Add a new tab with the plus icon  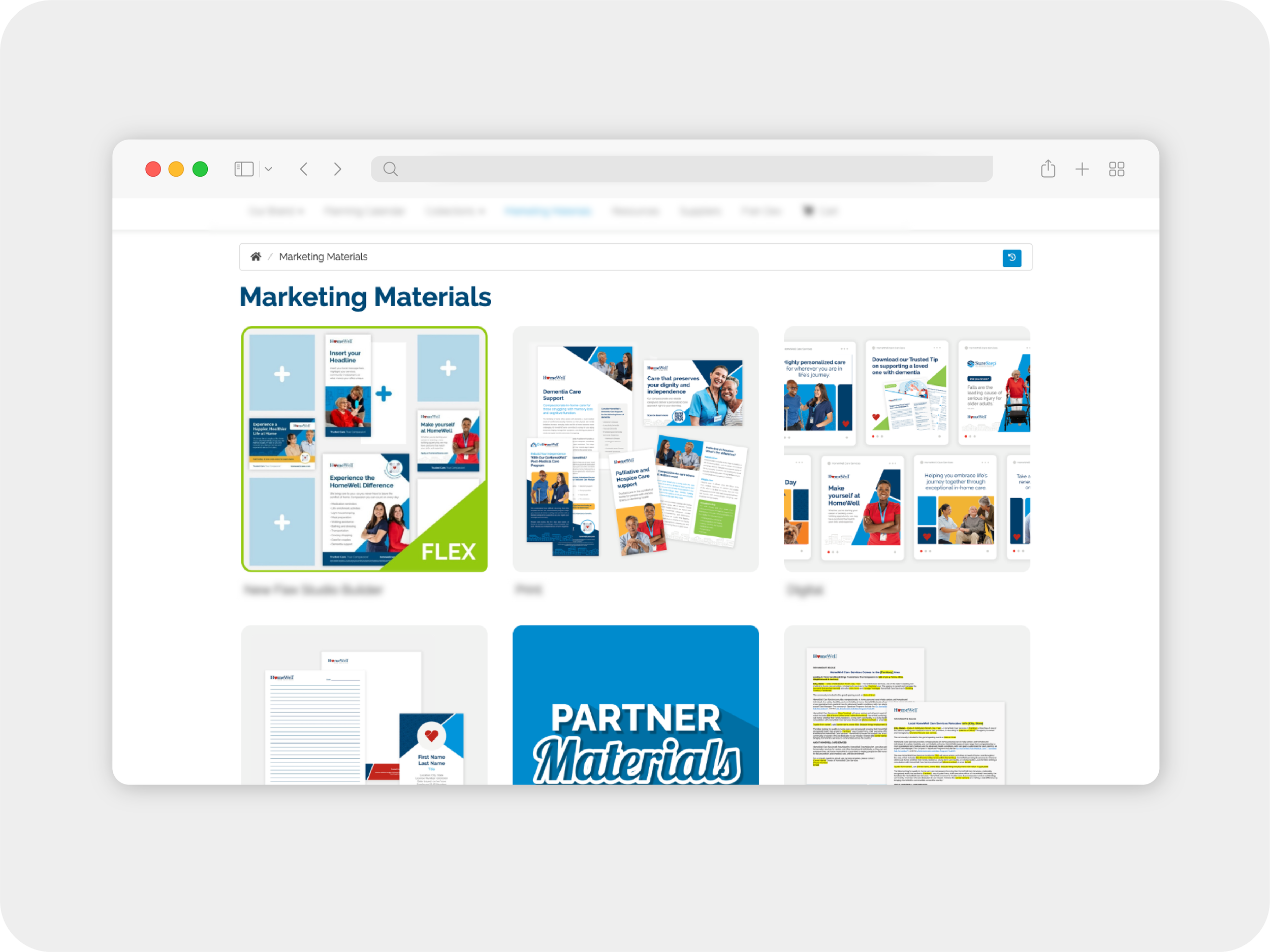pos(1082,169)
